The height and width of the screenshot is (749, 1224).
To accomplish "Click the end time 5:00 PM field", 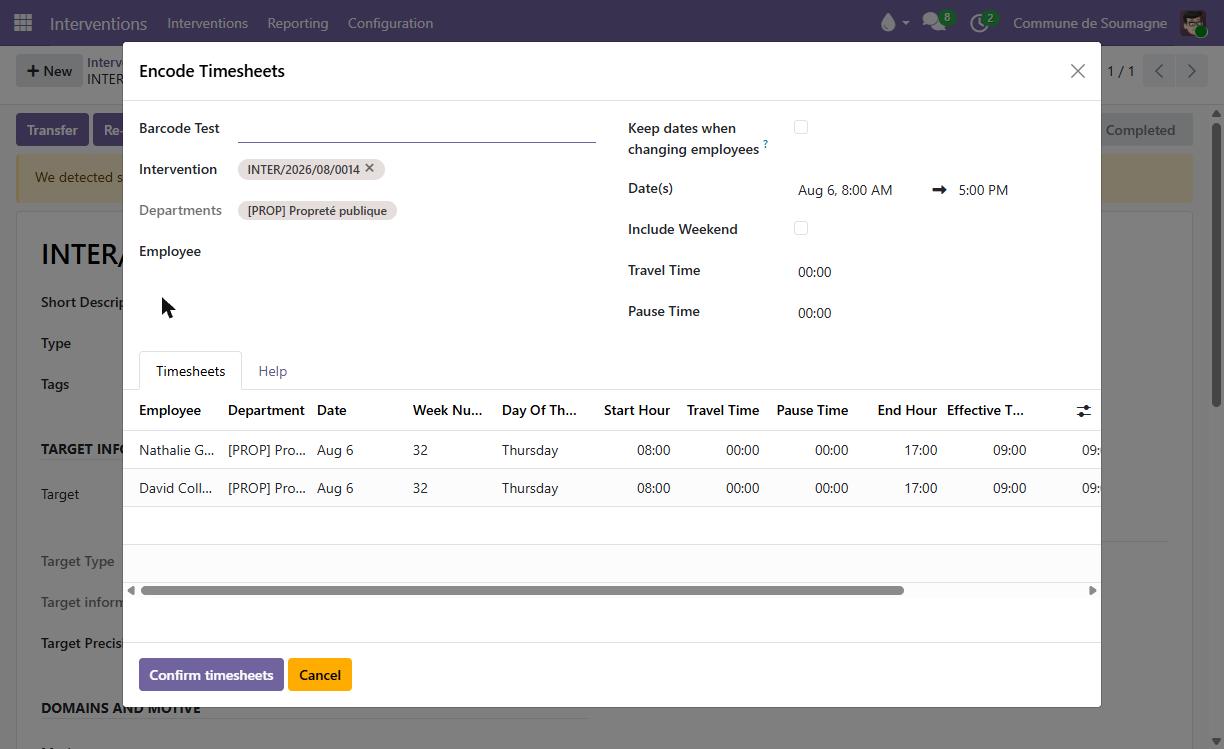I will (983, 190).
